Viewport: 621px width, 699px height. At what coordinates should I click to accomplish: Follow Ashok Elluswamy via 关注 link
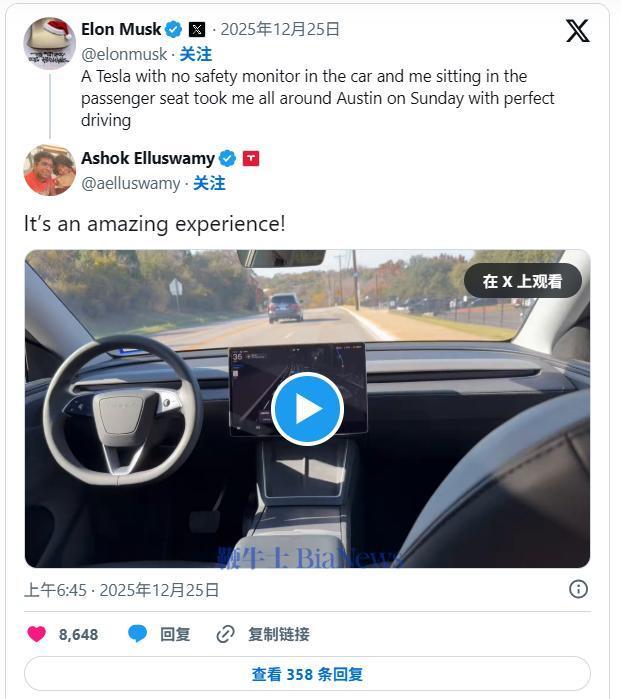pyautogui.click(x=209, y=183)
